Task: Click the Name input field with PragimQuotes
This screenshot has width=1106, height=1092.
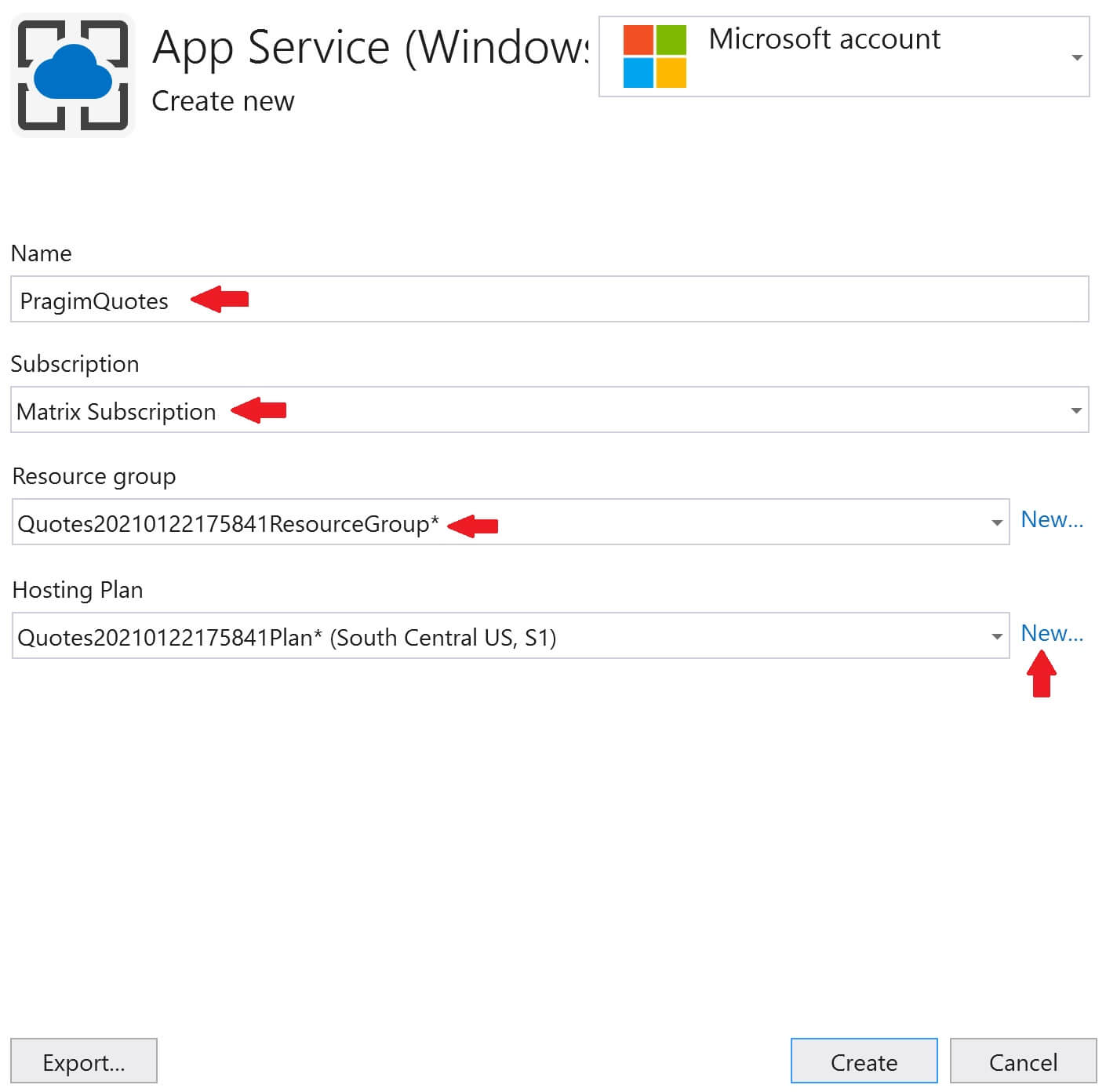Action: coord(549,299)
